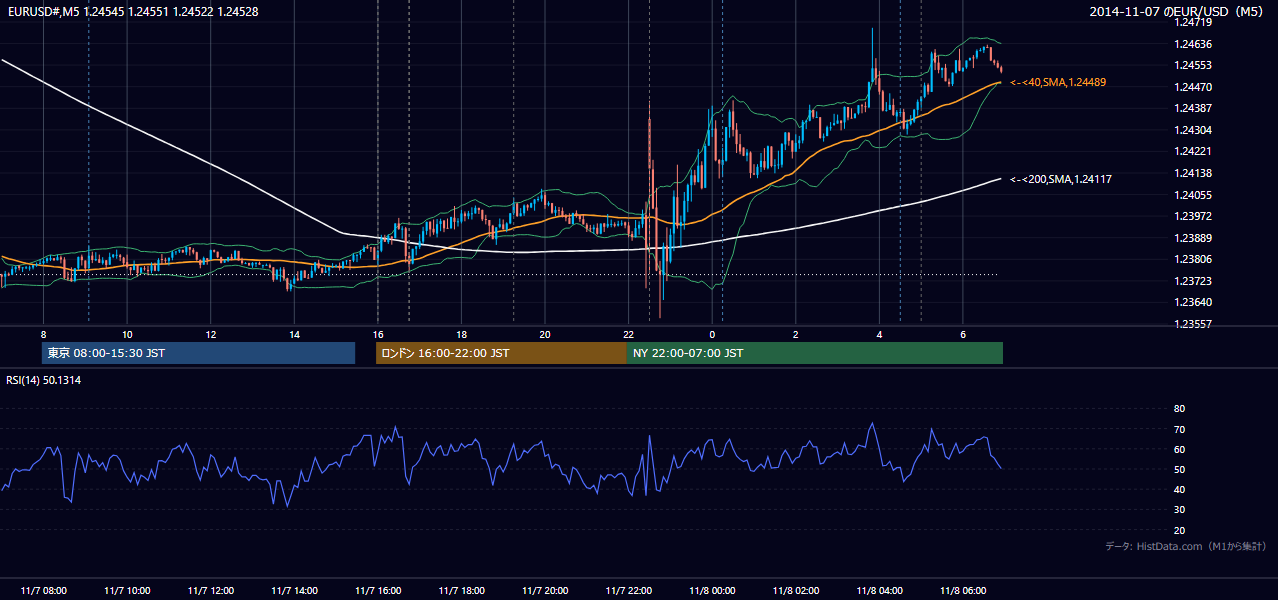Screen dimensions: 1278x600
Task: Click the ロンドン 16:00-22:00 JST session bar
Action: click(501, 353)
